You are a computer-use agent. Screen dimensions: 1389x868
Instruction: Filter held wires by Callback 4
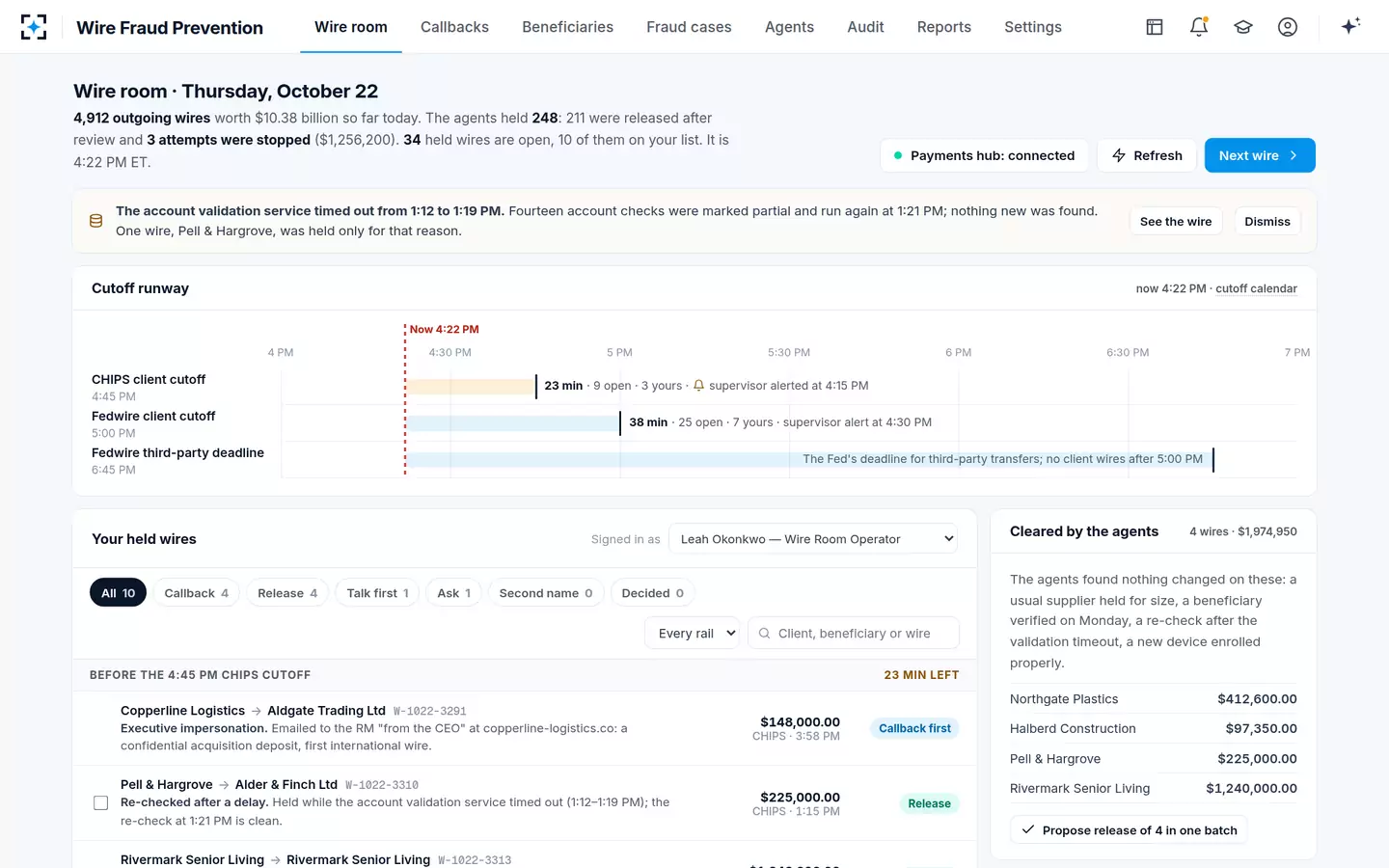click(x=197, y=593)
